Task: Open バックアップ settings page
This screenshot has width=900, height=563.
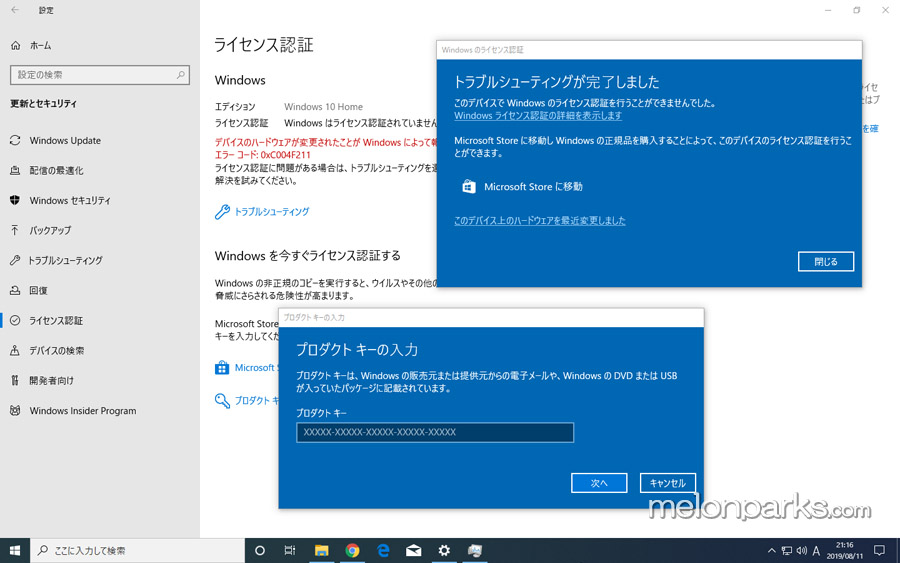Action: pyautogui.click(x=50, y=230)
